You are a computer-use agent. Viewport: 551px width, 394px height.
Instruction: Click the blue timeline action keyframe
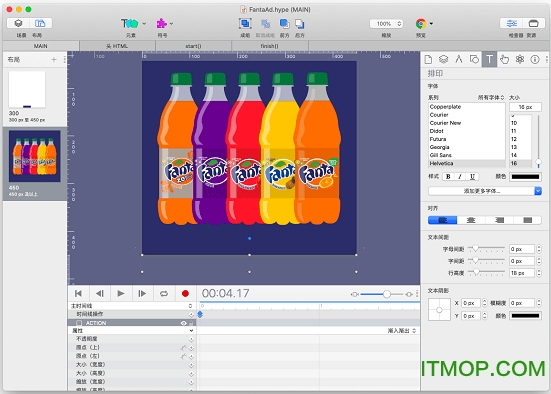point(200,314)
